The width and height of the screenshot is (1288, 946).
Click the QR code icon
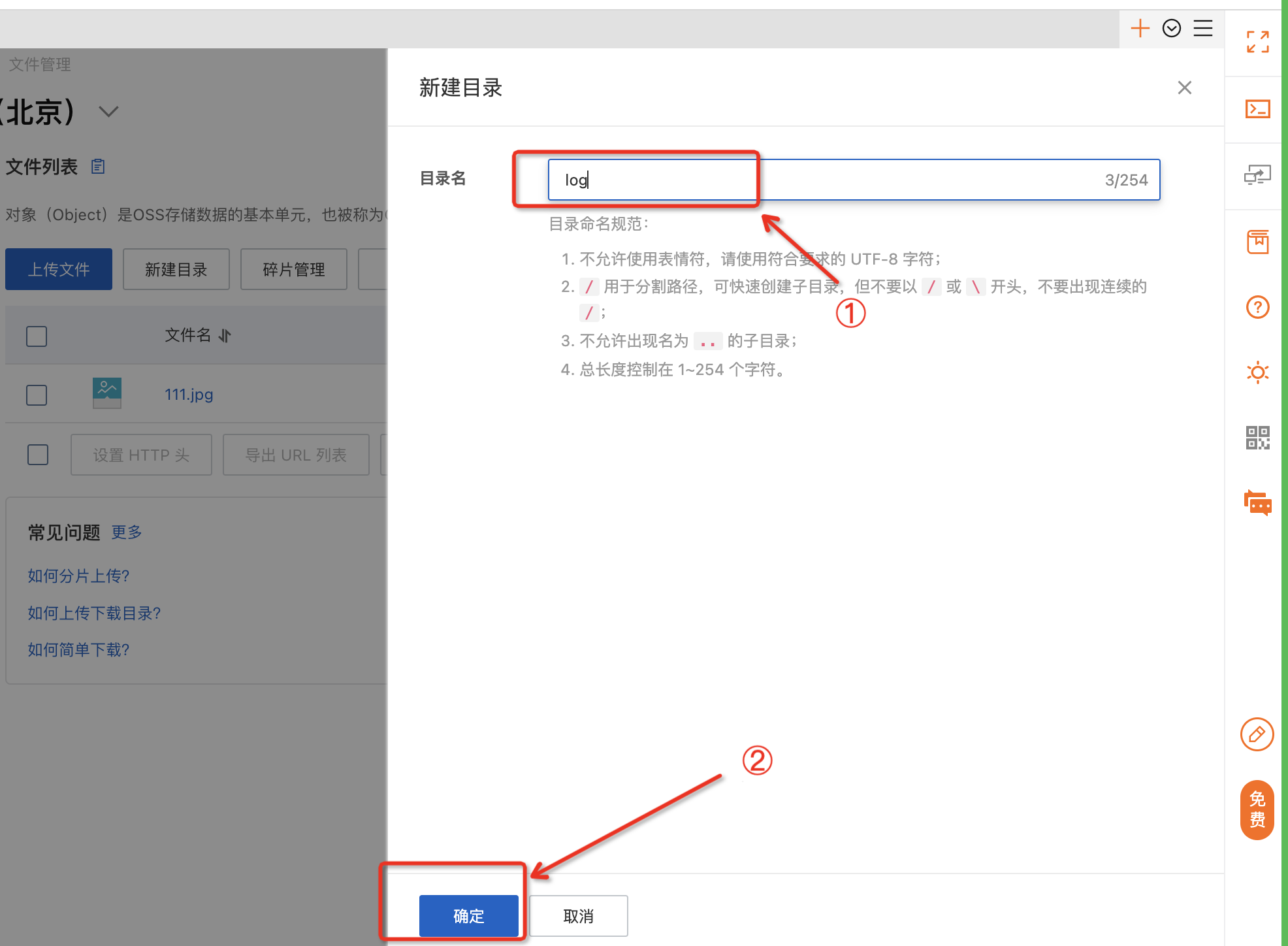(x=1257, y=438)
